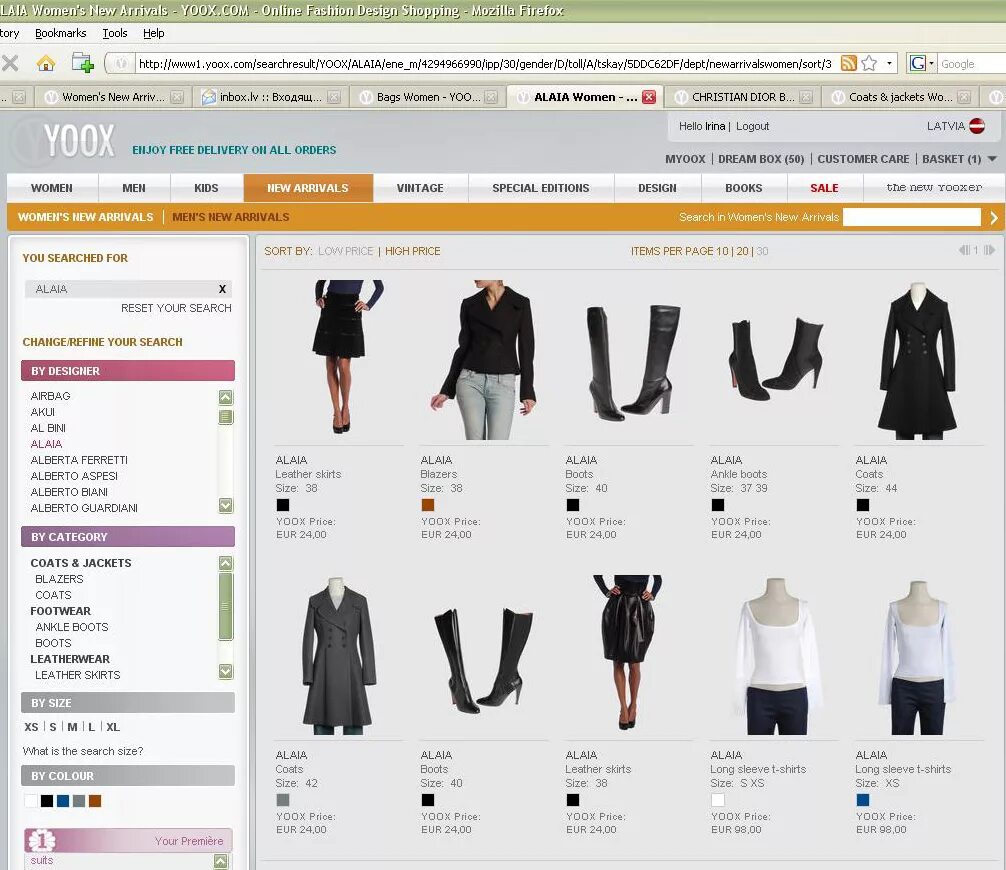Clear ALAIA search term with X
This screenshot has width=1006, height=870.
coord(222,289)
